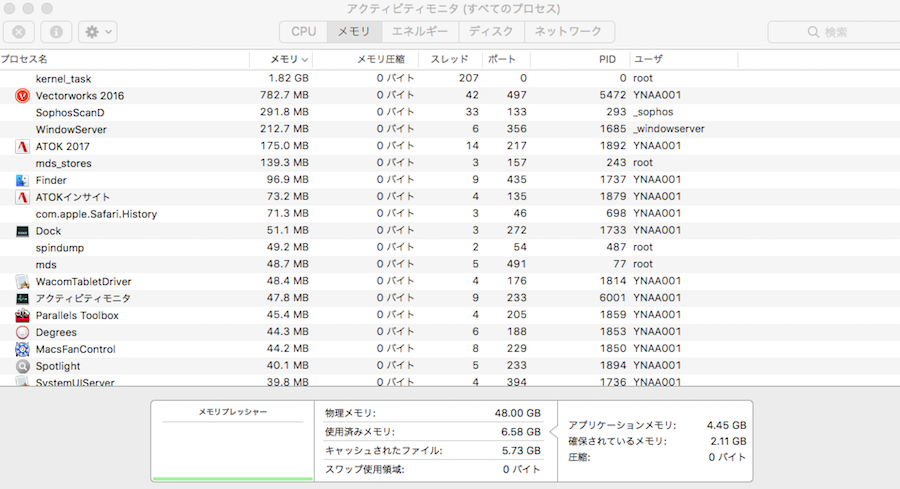The image size is (900, 489).
Task: Click the ATOK 2017 app icon
Action: click(22, 146)
